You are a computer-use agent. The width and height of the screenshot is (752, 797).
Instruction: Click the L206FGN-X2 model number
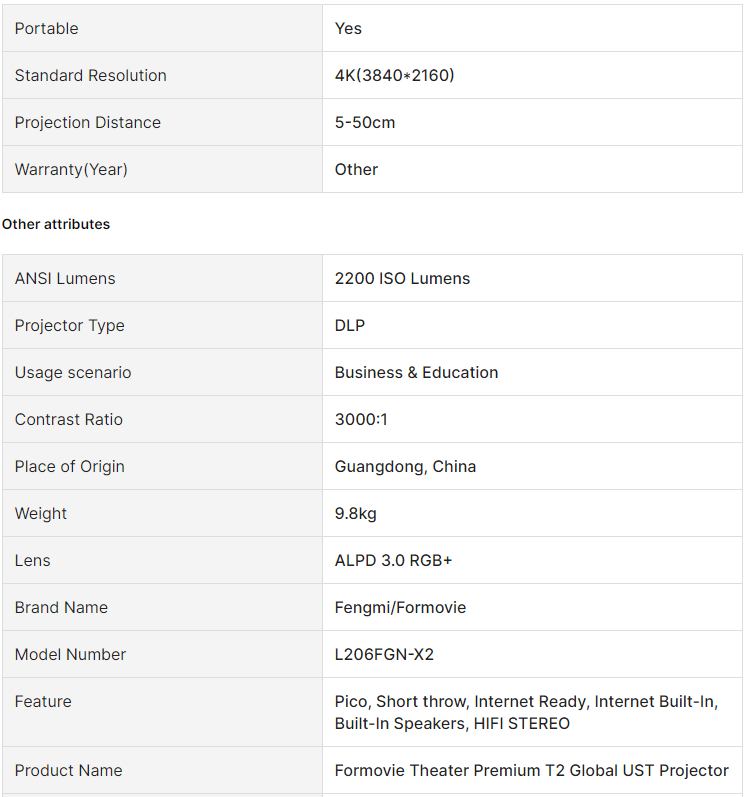pyautogui.click(x=384, y=654)
